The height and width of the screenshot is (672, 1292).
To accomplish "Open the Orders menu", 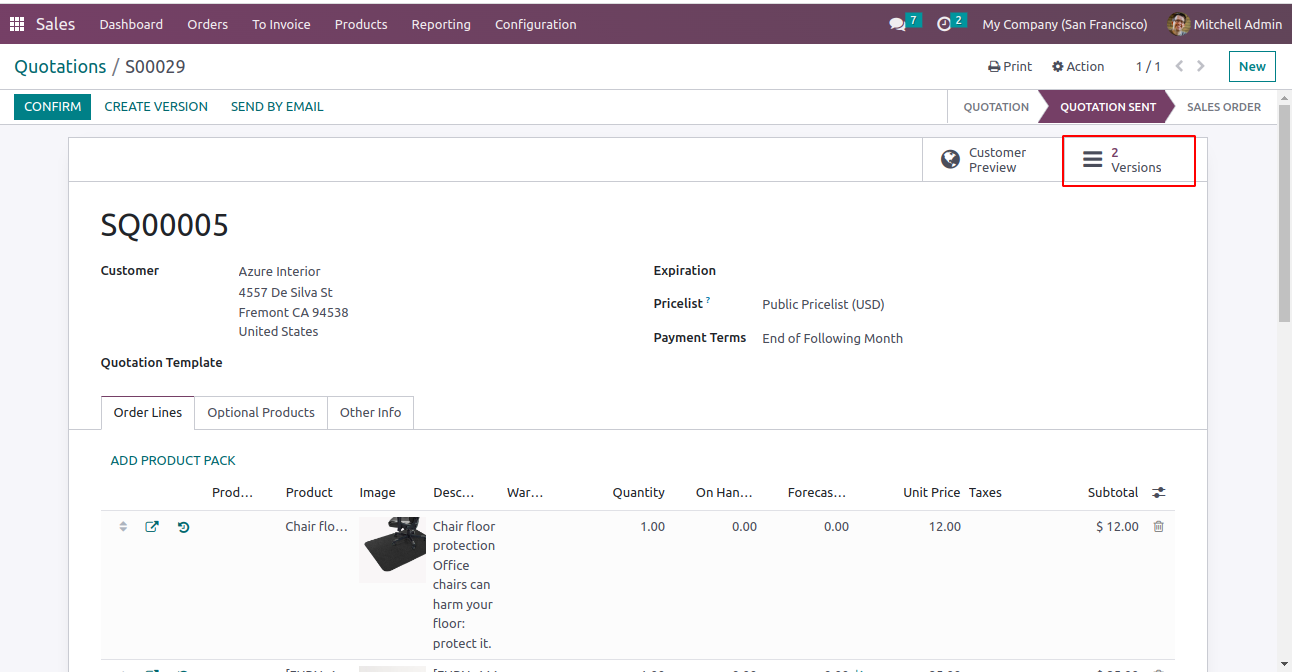I will [x=208, y=24].
